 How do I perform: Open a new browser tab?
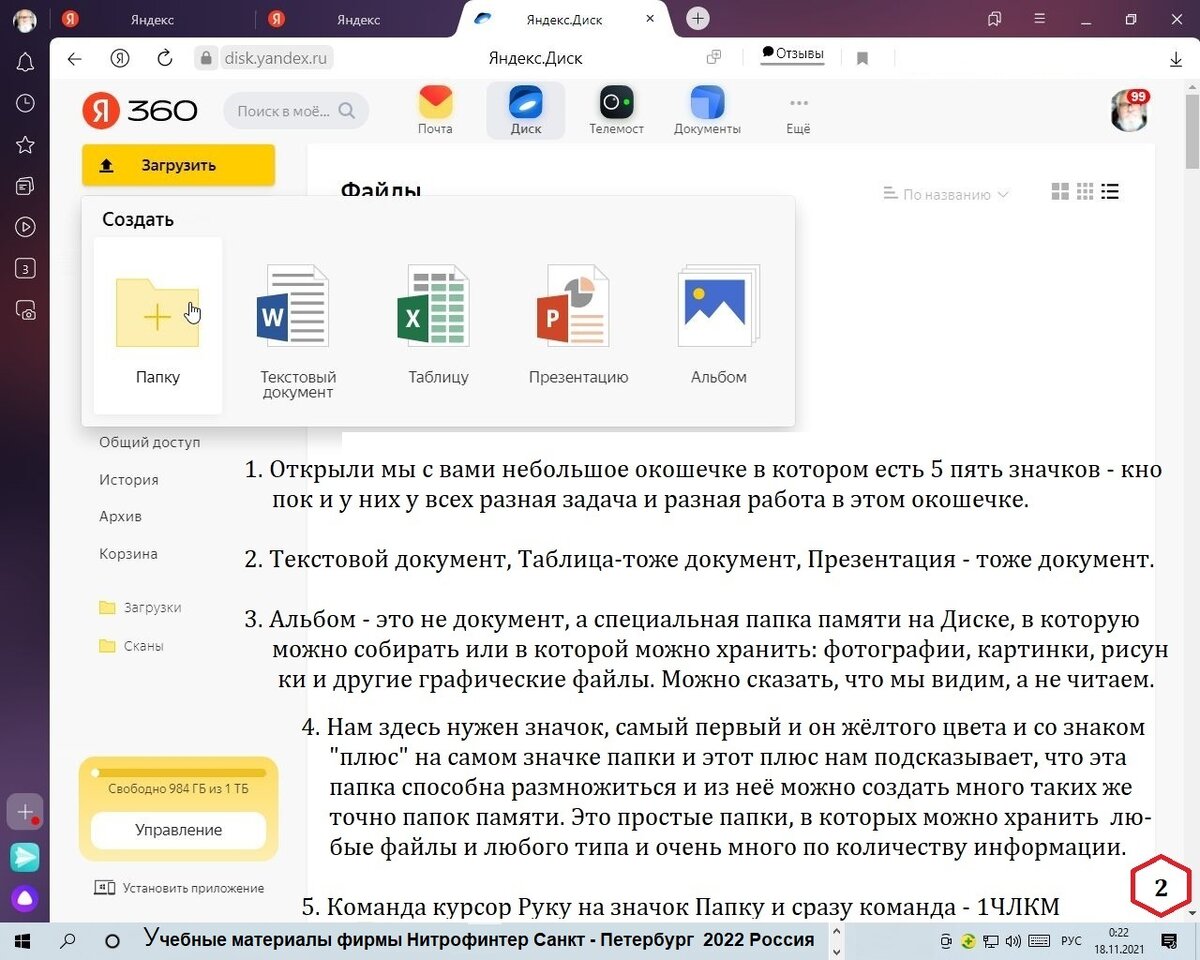point(698,19)
